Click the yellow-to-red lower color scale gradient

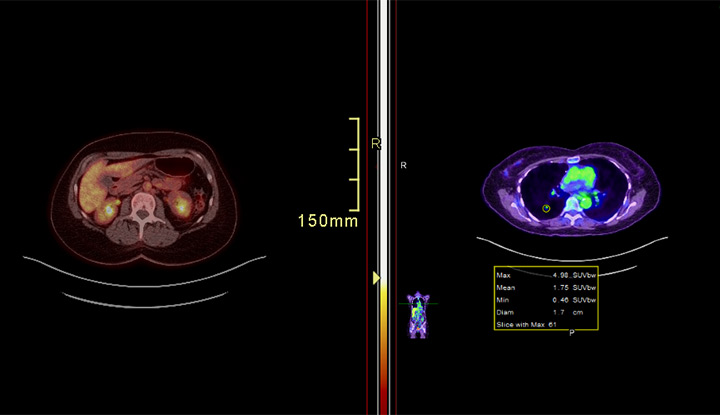[x=384, y=349]
